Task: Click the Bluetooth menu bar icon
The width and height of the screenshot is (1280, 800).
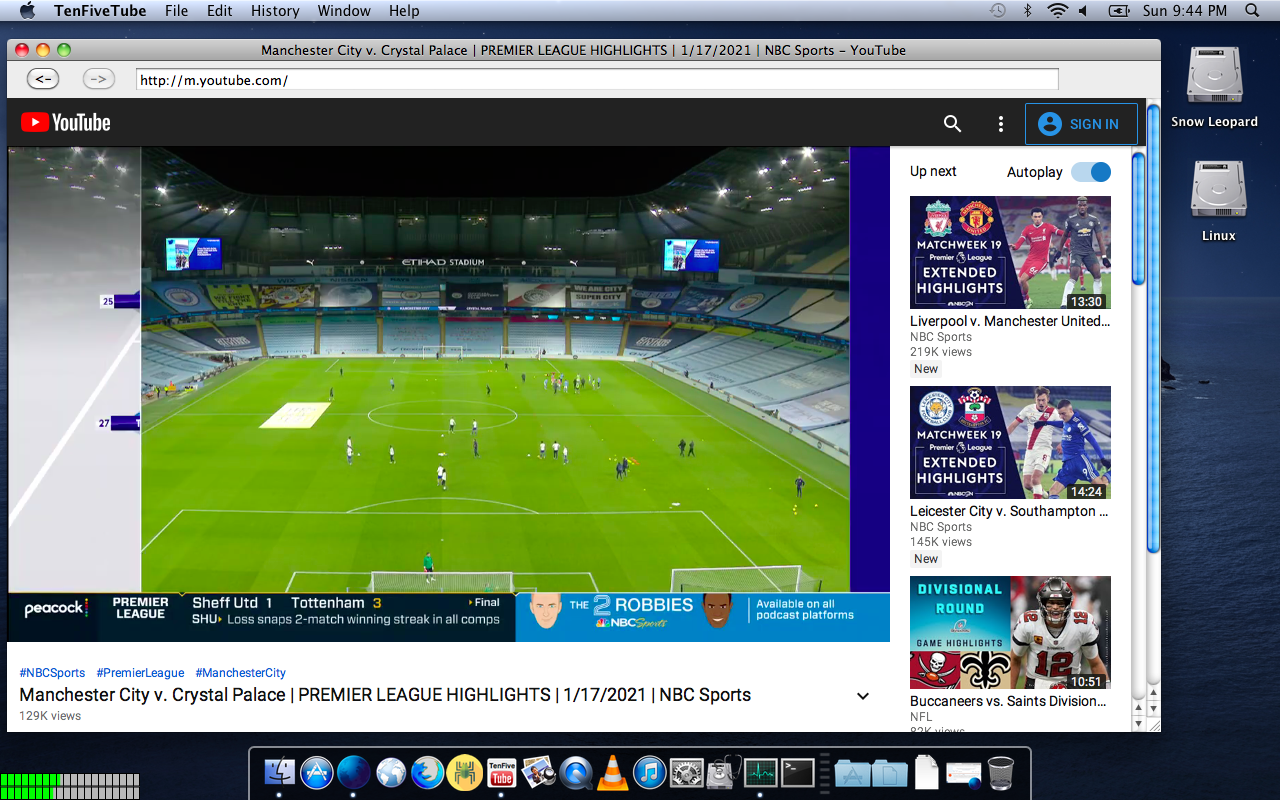Action: [x=1027, y=11]
